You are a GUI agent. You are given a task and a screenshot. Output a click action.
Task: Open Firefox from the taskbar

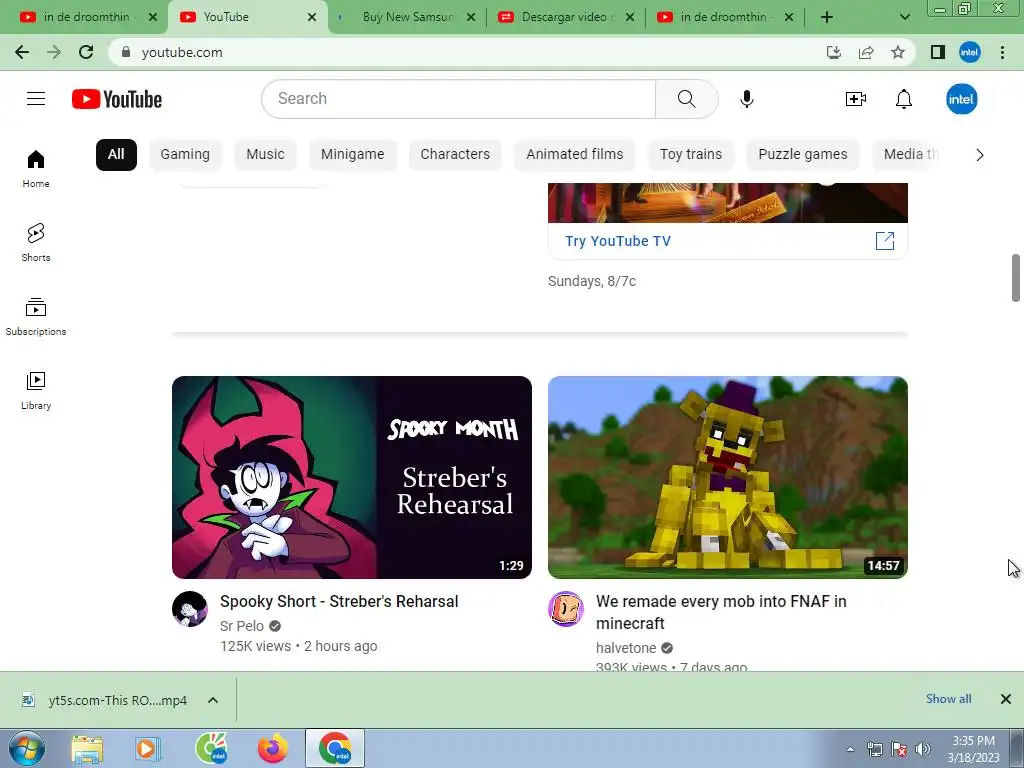[273, 748]
